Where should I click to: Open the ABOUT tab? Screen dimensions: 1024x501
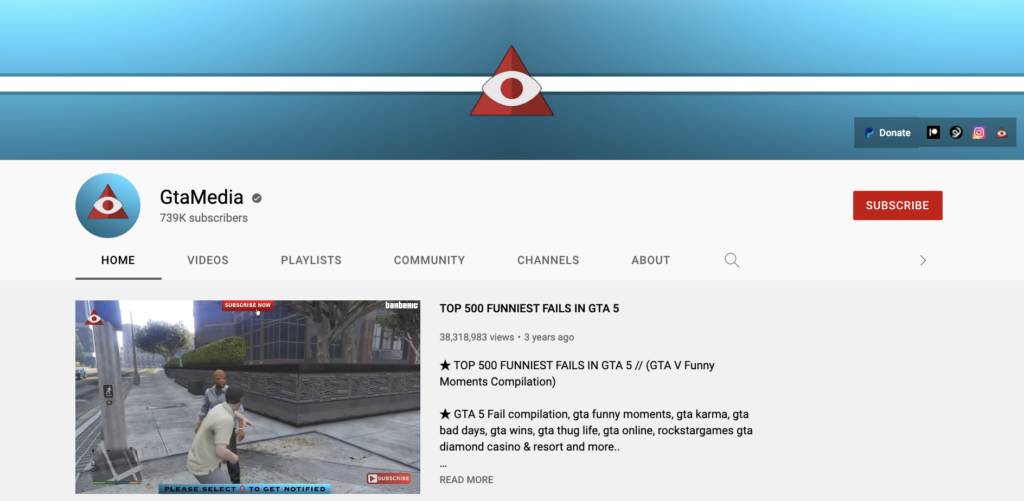pos(650,260)
